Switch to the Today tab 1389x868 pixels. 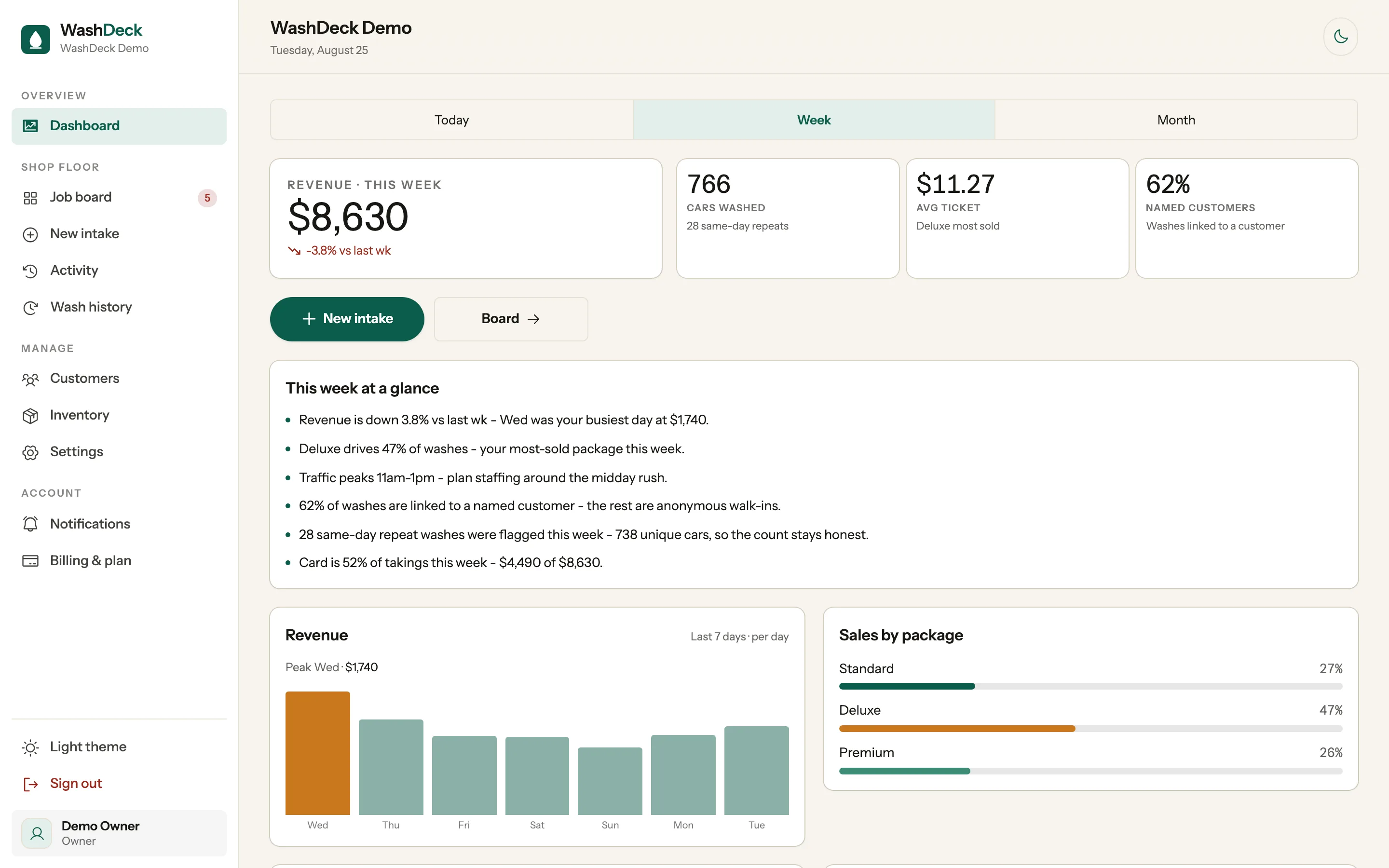coord(452,120)
